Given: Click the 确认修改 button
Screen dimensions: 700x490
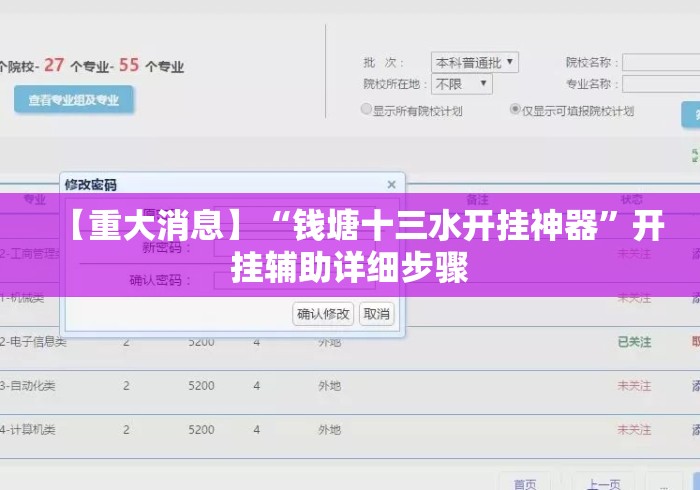Looking at the screenshot, I should tap(323, 314).
